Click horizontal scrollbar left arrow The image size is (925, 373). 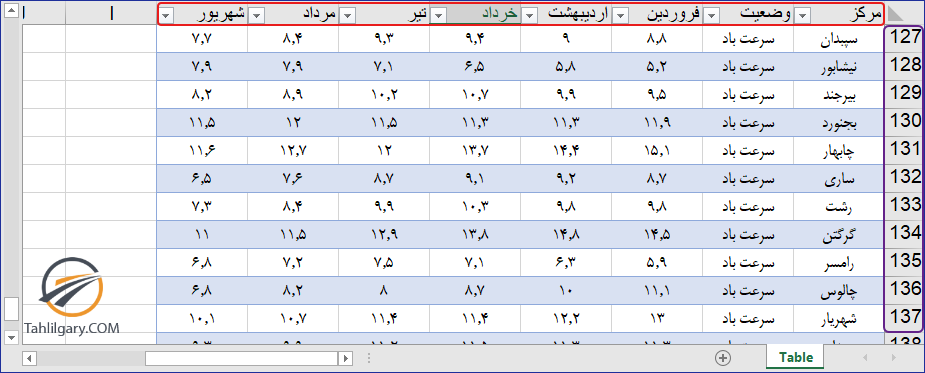pos(29,358)
